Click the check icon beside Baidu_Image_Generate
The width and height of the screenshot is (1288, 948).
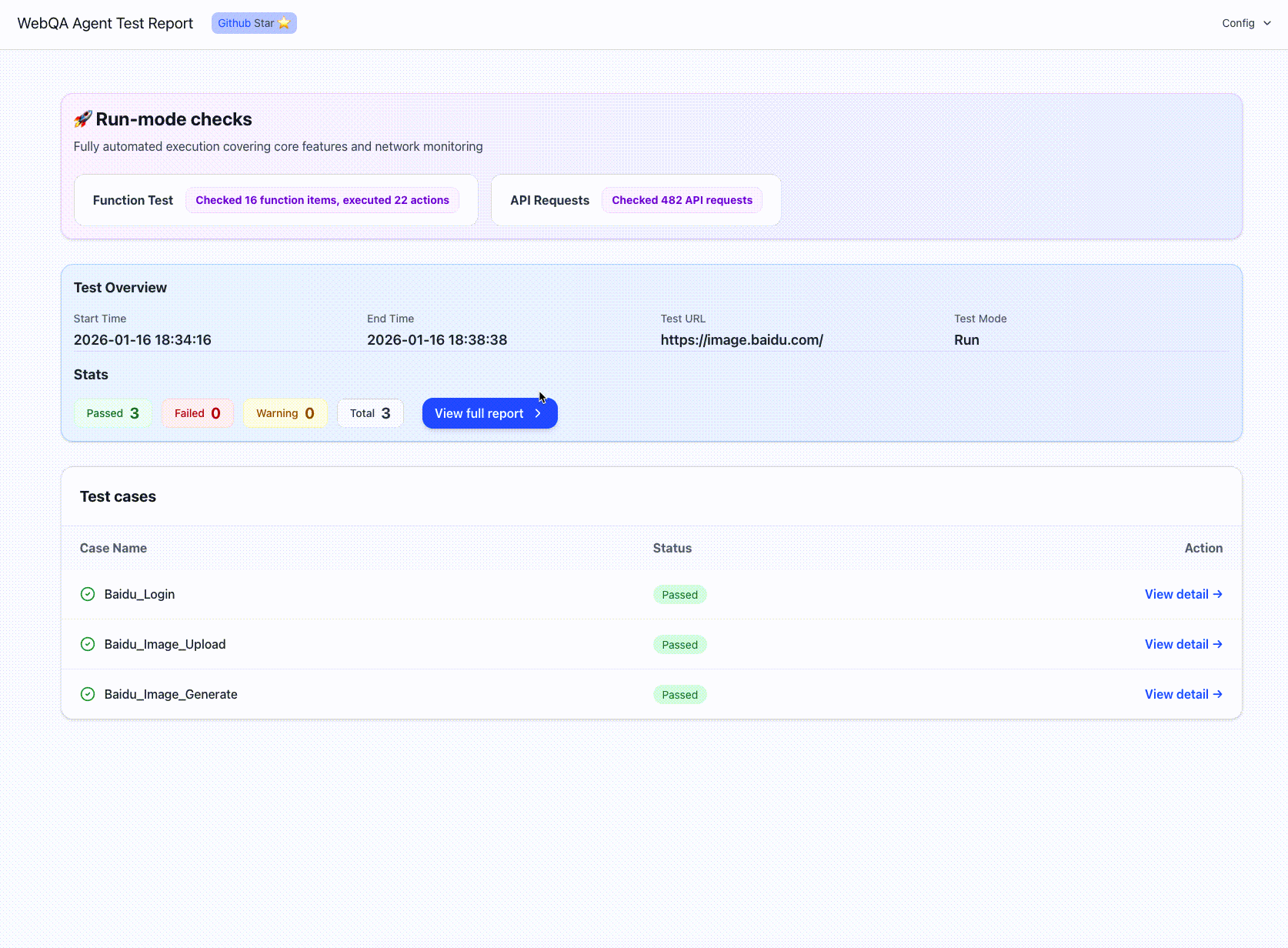click(x=88, y=694)
